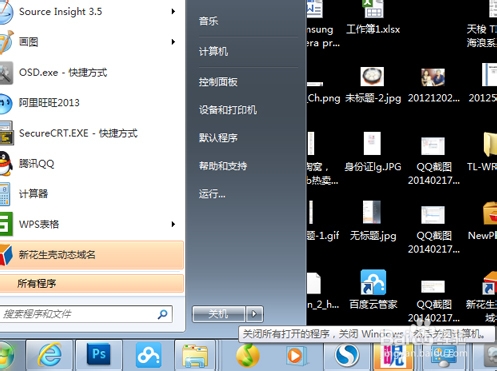Open Source Insight 3.5 from Start menu

[92, 12]
